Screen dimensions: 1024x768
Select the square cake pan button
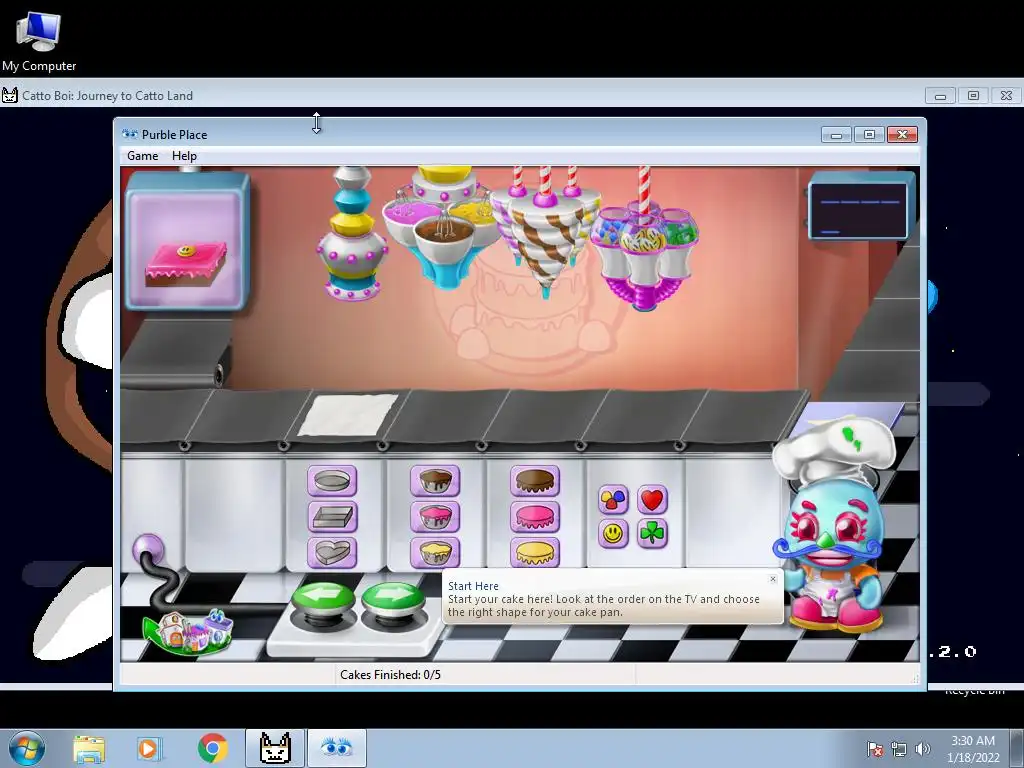coord(332,517)
